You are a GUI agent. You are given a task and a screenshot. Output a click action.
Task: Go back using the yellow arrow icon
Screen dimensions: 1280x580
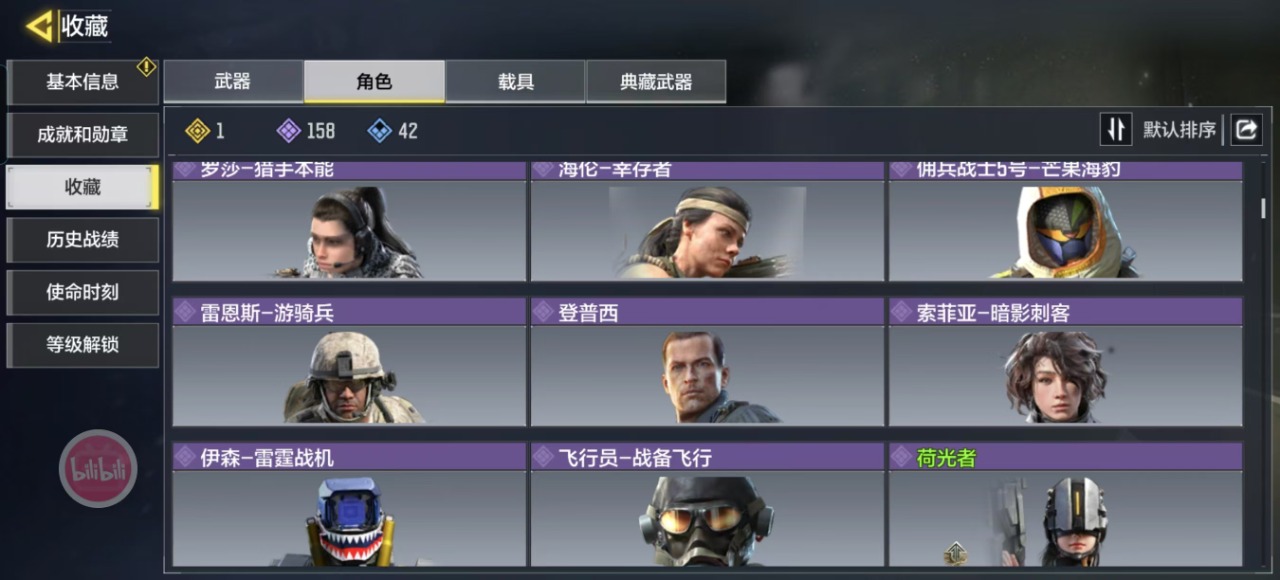39,26
